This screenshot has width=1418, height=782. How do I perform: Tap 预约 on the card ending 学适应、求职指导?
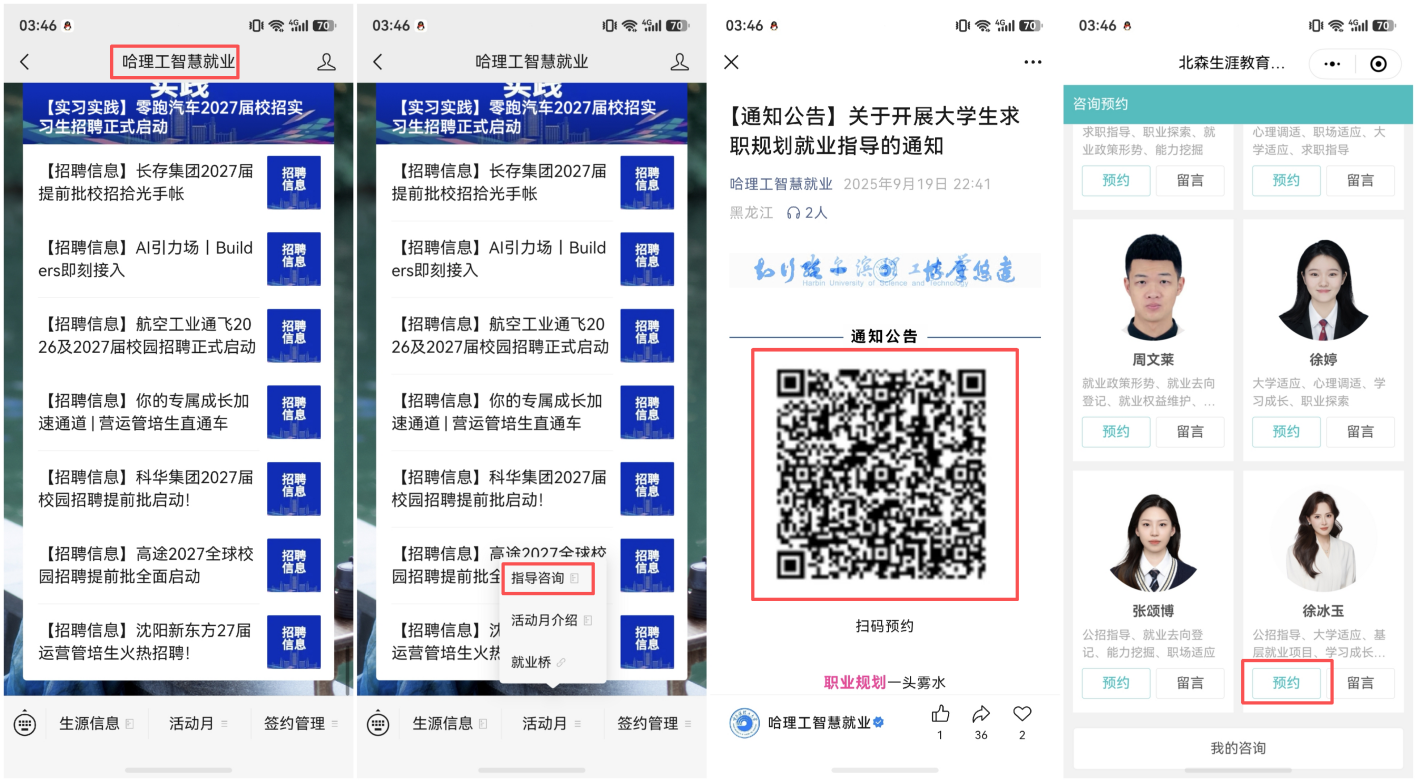point(1286,180)
